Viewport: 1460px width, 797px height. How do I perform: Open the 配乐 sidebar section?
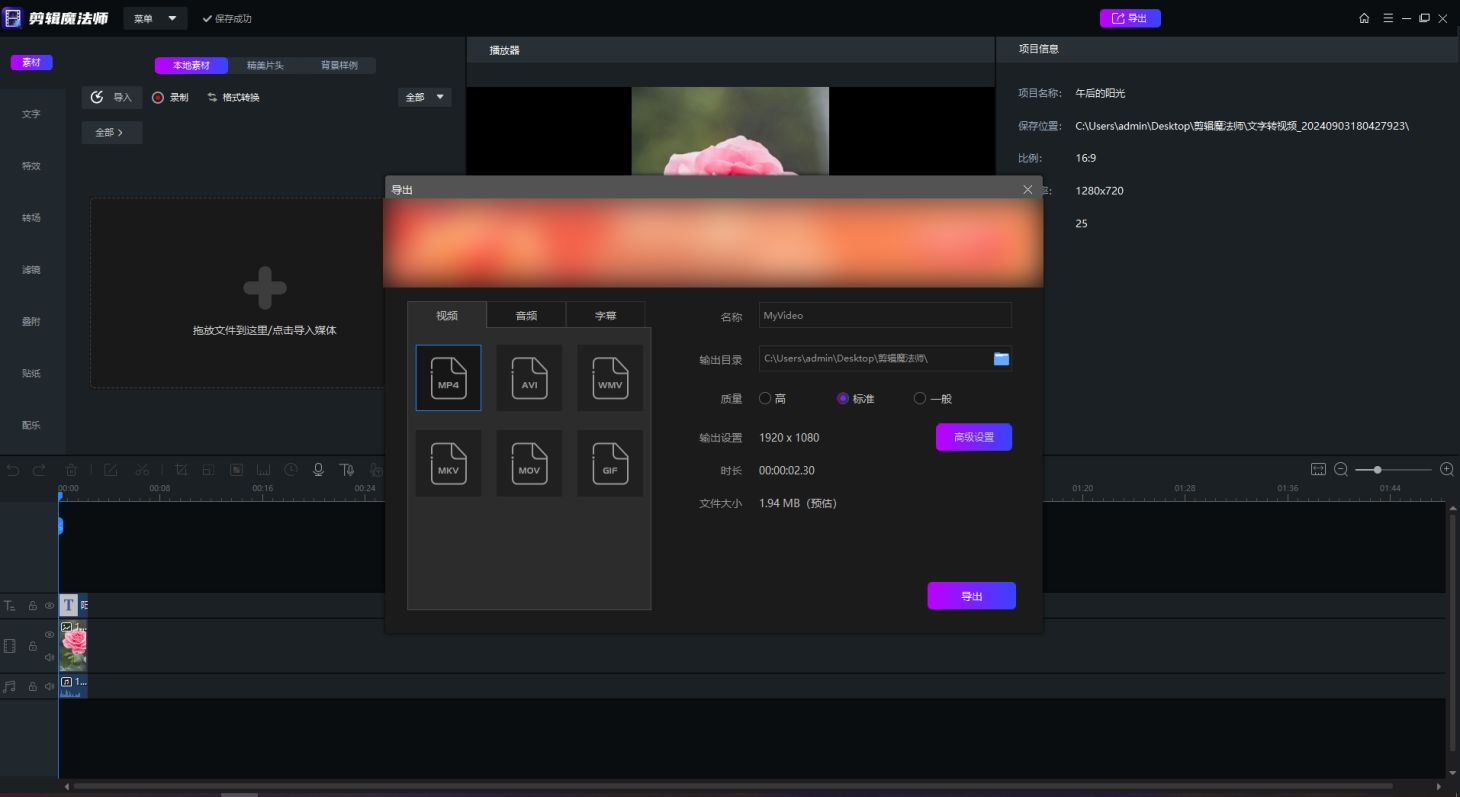(32, 425)
